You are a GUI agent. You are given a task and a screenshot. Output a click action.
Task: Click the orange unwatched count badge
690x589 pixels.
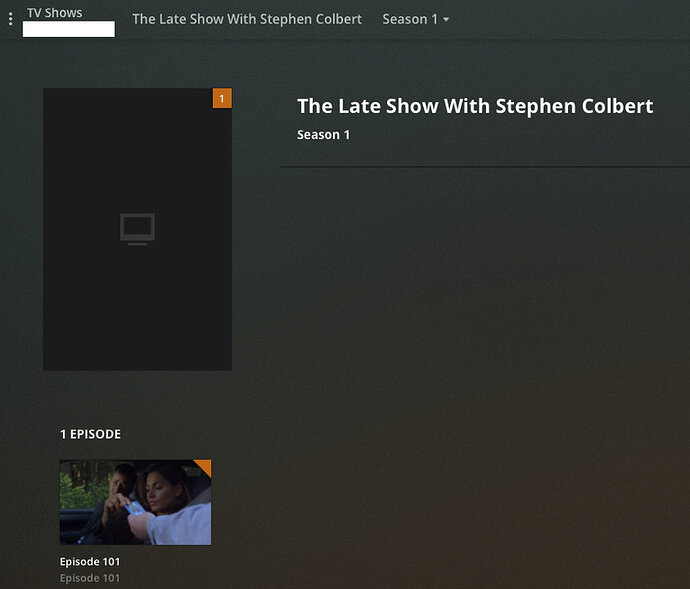tap(222, 98)
